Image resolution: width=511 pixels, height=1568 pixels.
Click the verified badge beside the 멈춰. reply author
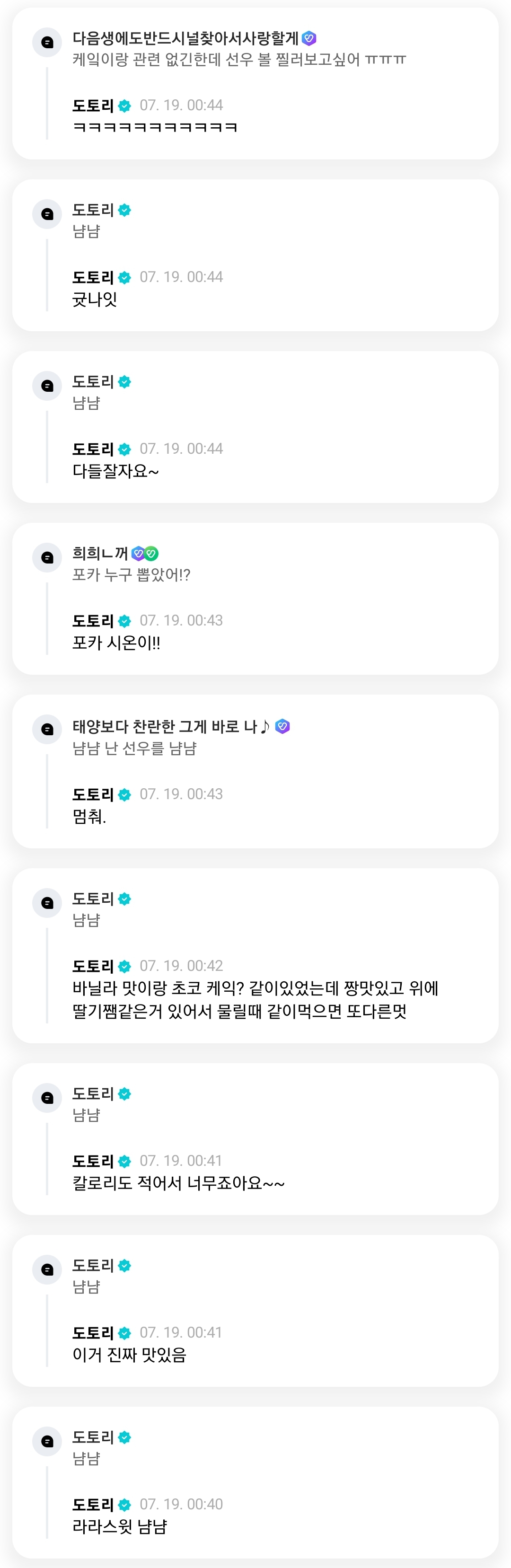(125, 795)
